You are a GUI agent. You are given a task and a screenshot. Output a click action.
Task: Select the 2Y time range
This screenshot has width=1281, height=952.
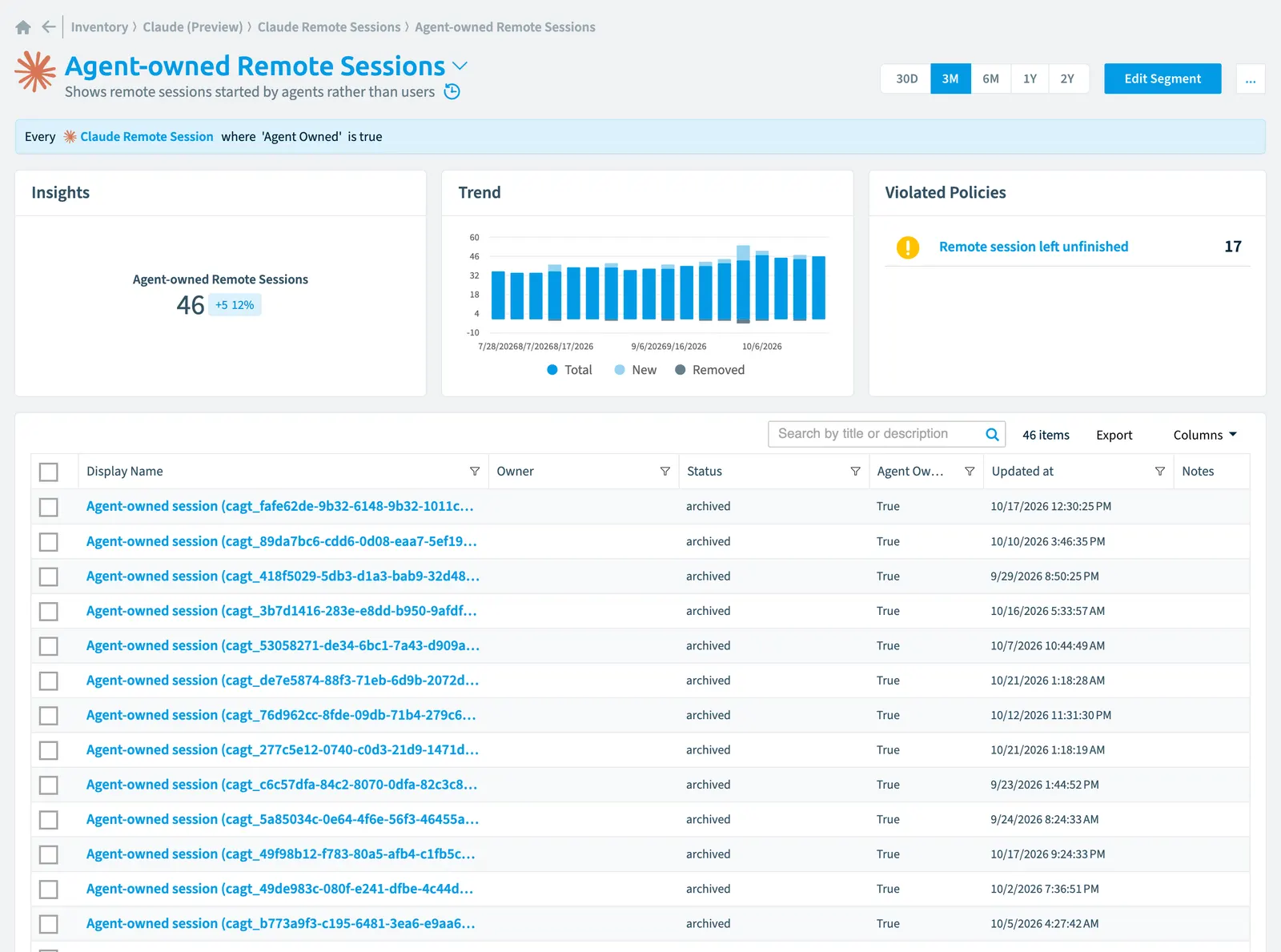pos(1068,78)
